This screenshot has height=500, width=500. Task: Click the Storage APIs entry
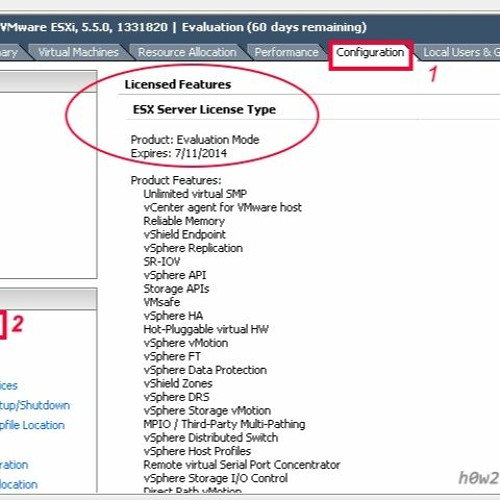tap(176, 289)
